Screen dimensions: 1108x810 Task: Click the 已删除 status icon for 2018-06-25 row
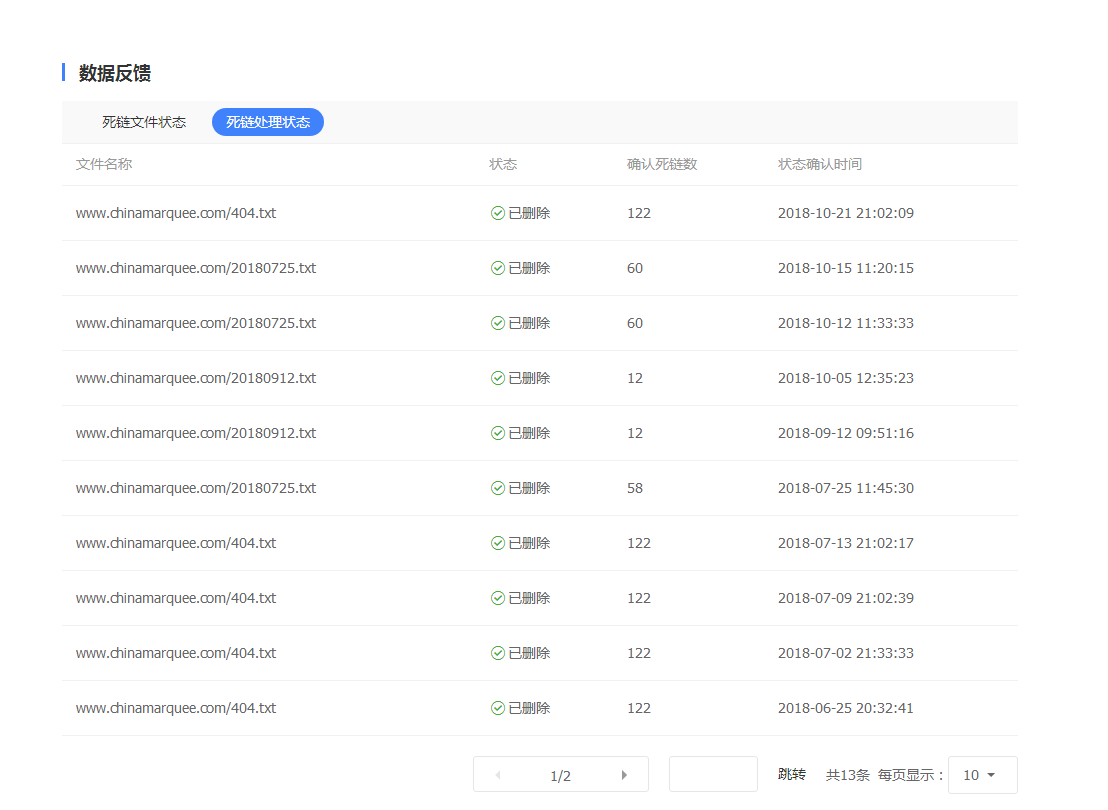click(498, 708)
